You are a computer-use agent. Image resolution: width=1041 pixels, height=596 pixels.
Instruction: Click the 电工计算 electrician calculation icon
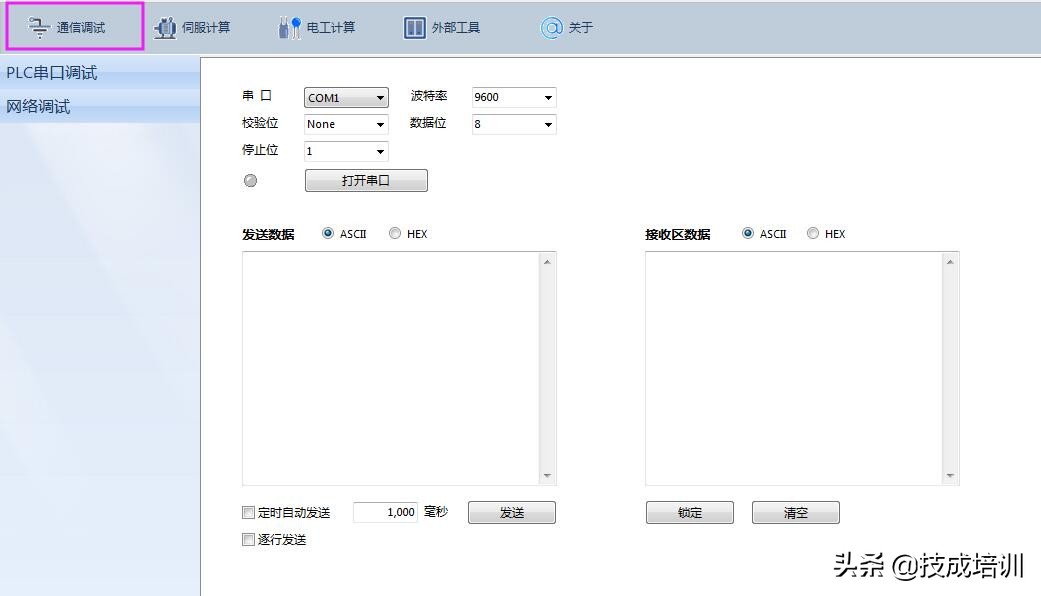click(x=319, y=27)
